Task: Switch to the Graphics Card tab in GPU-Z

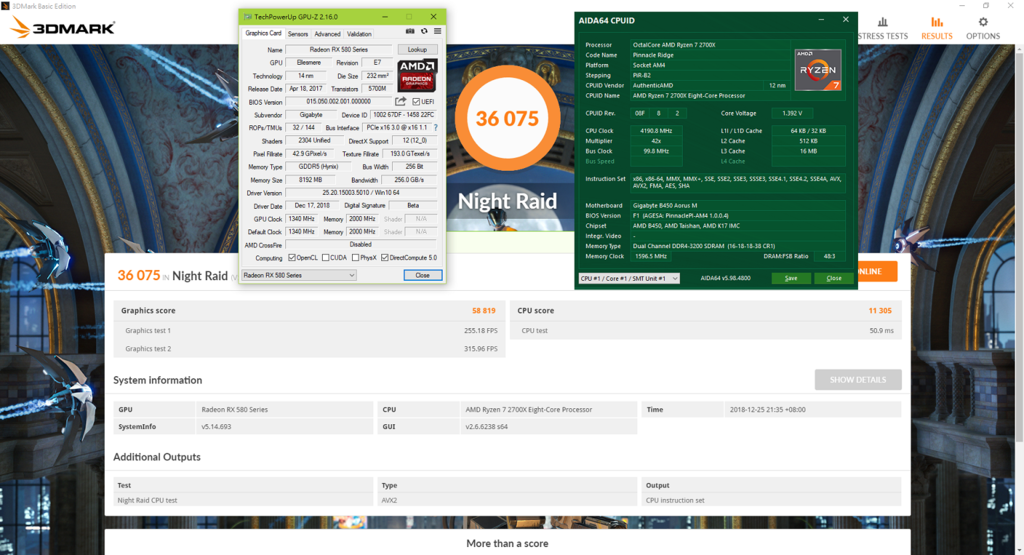Action: click(263, 33)
